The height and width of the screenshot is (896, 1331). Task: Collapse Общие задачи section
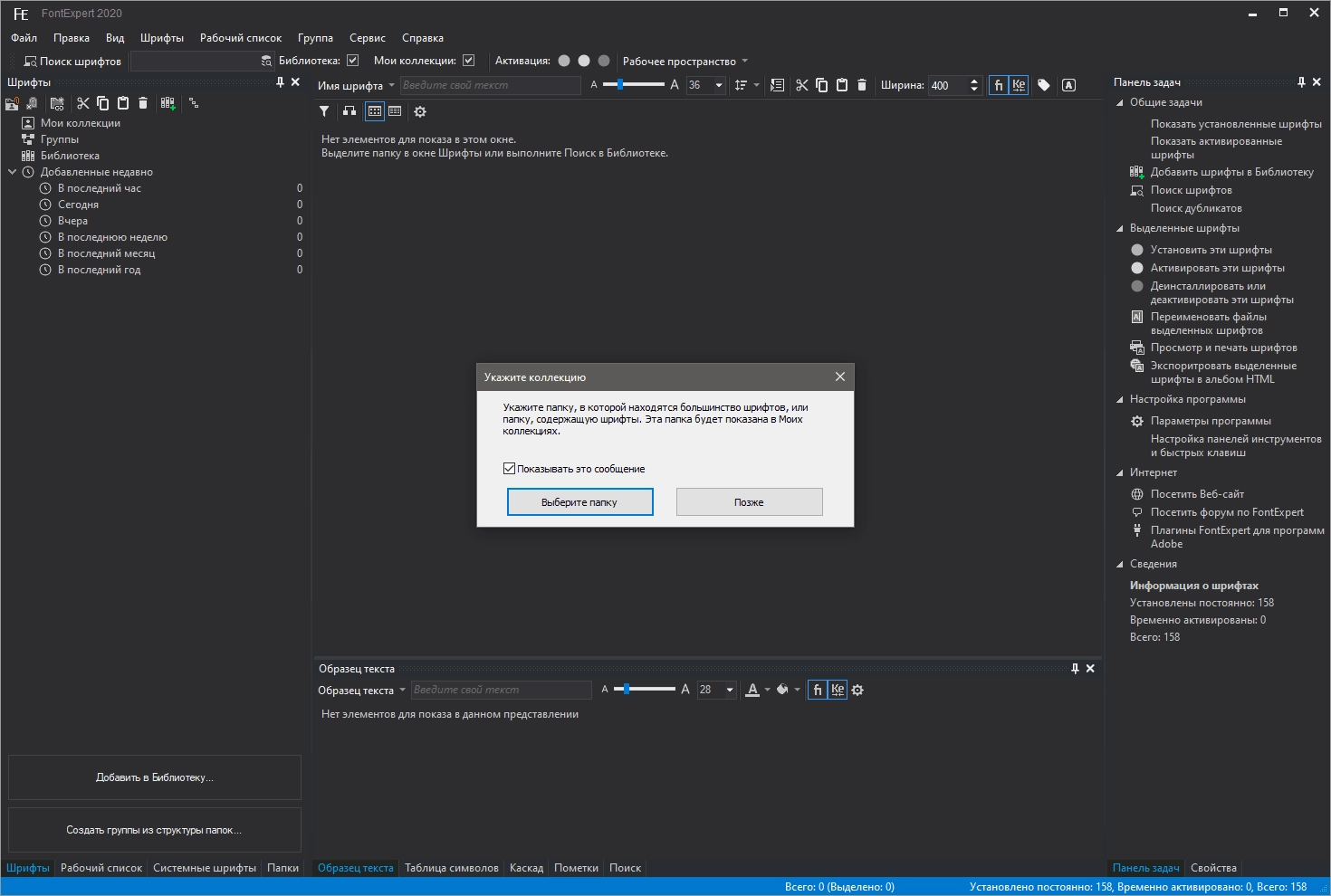[x=1120, y=103]
